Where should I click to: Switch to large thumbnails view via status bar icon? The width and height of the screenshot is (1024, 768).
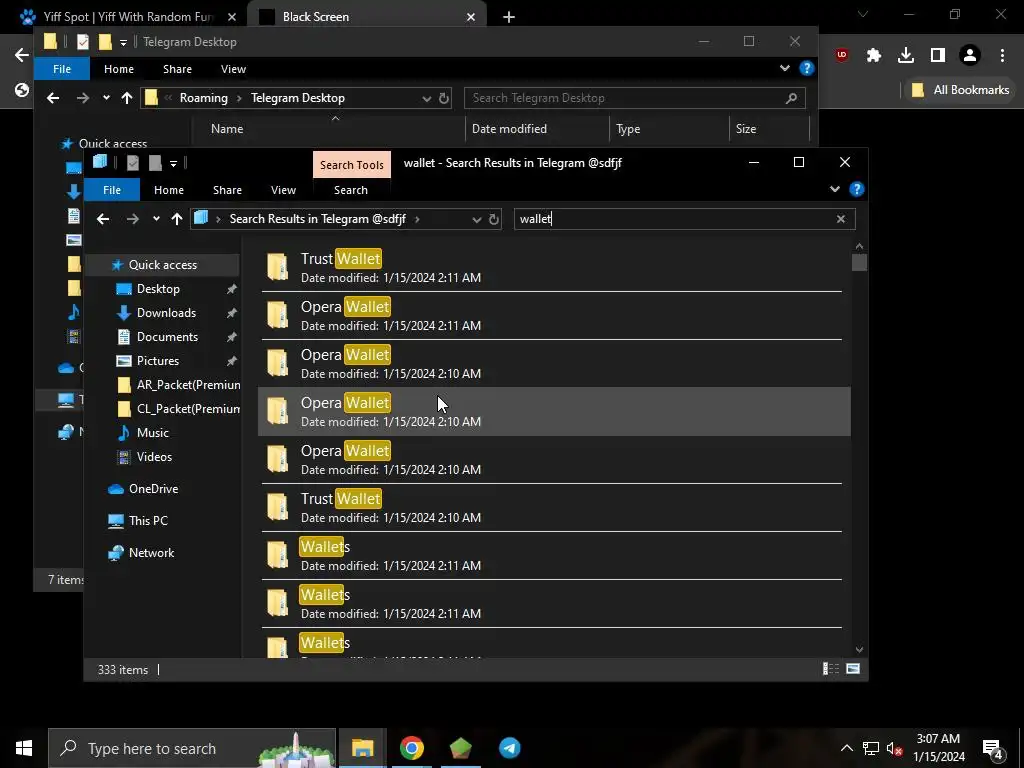853,669
